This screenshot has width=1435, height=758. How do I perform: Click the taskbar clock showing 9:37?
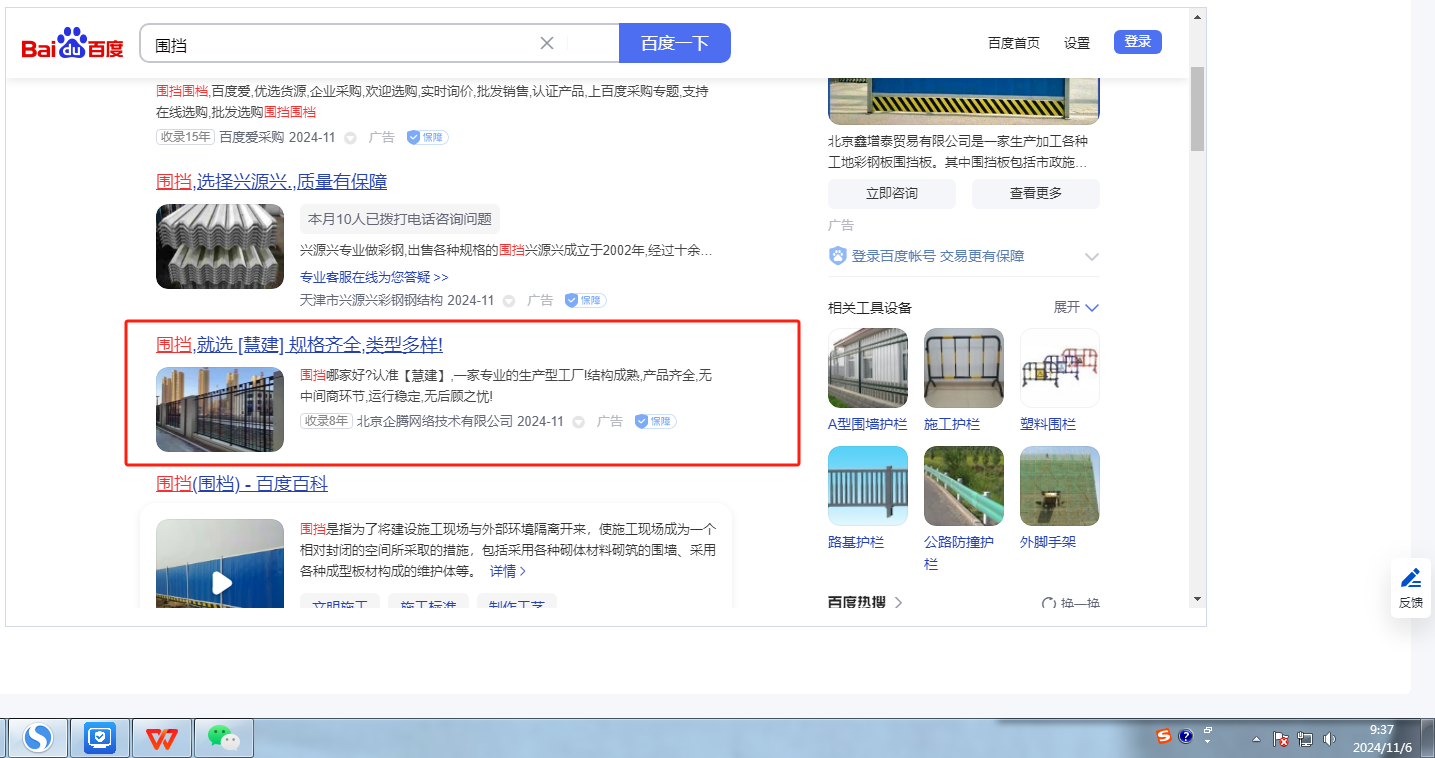click(1382, 739)
